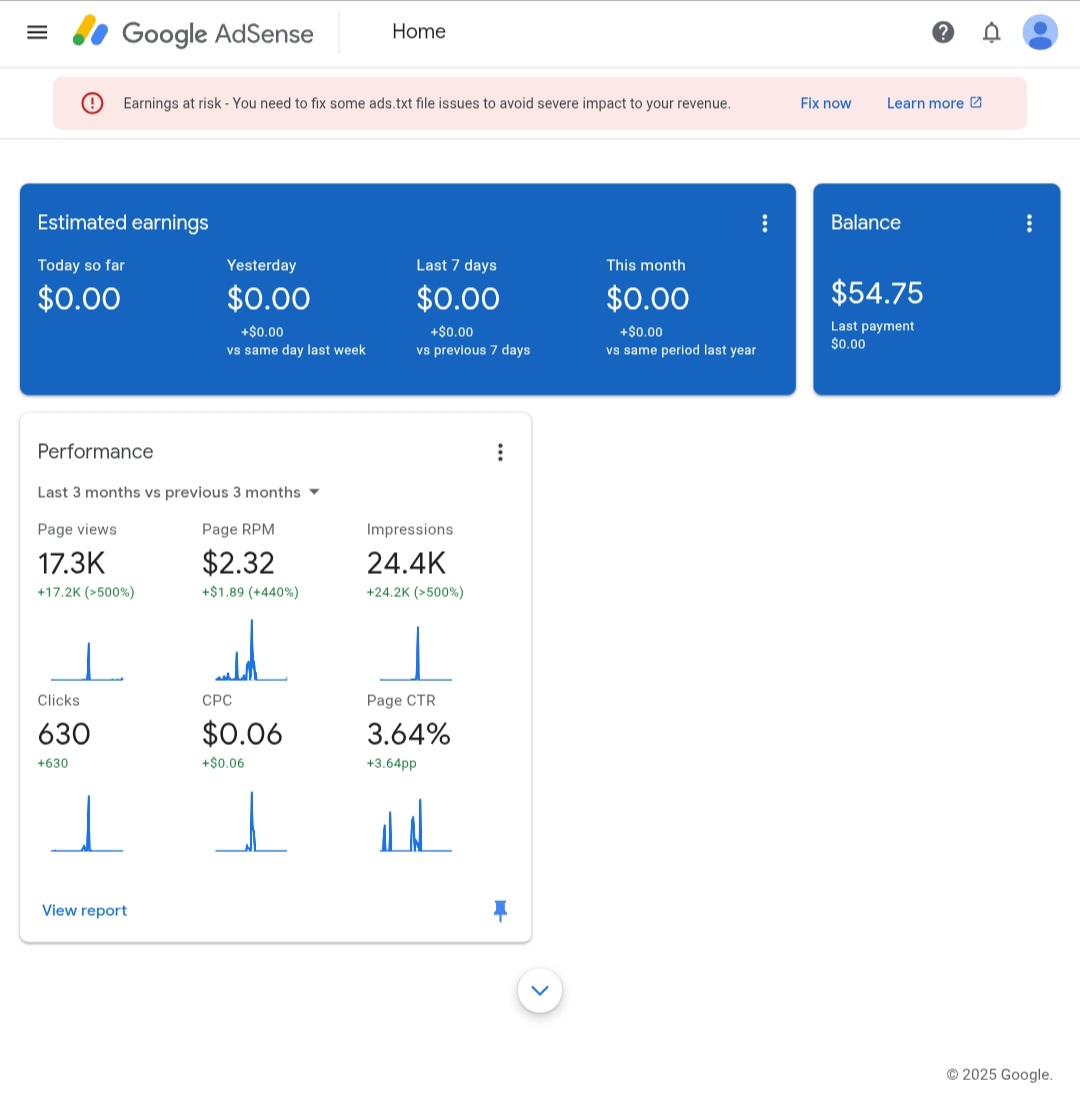The width and height of the screenshot is (1080, 1103).
Task: Click the external link icon beside Learn more
Action: [x=976, y=103]
